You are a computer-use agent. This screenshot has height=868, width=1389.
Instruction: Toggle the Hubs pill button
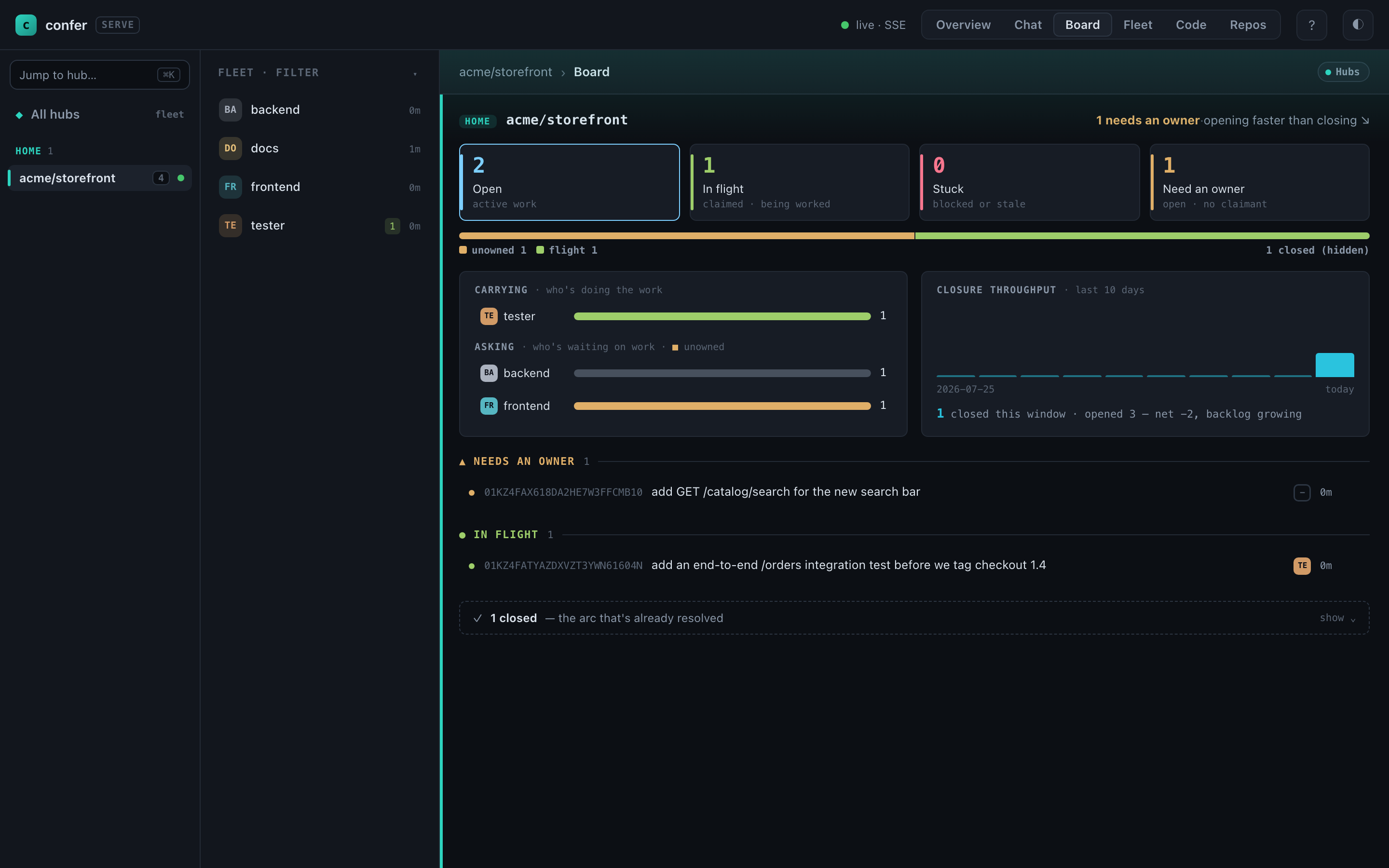coord(1343,72)
